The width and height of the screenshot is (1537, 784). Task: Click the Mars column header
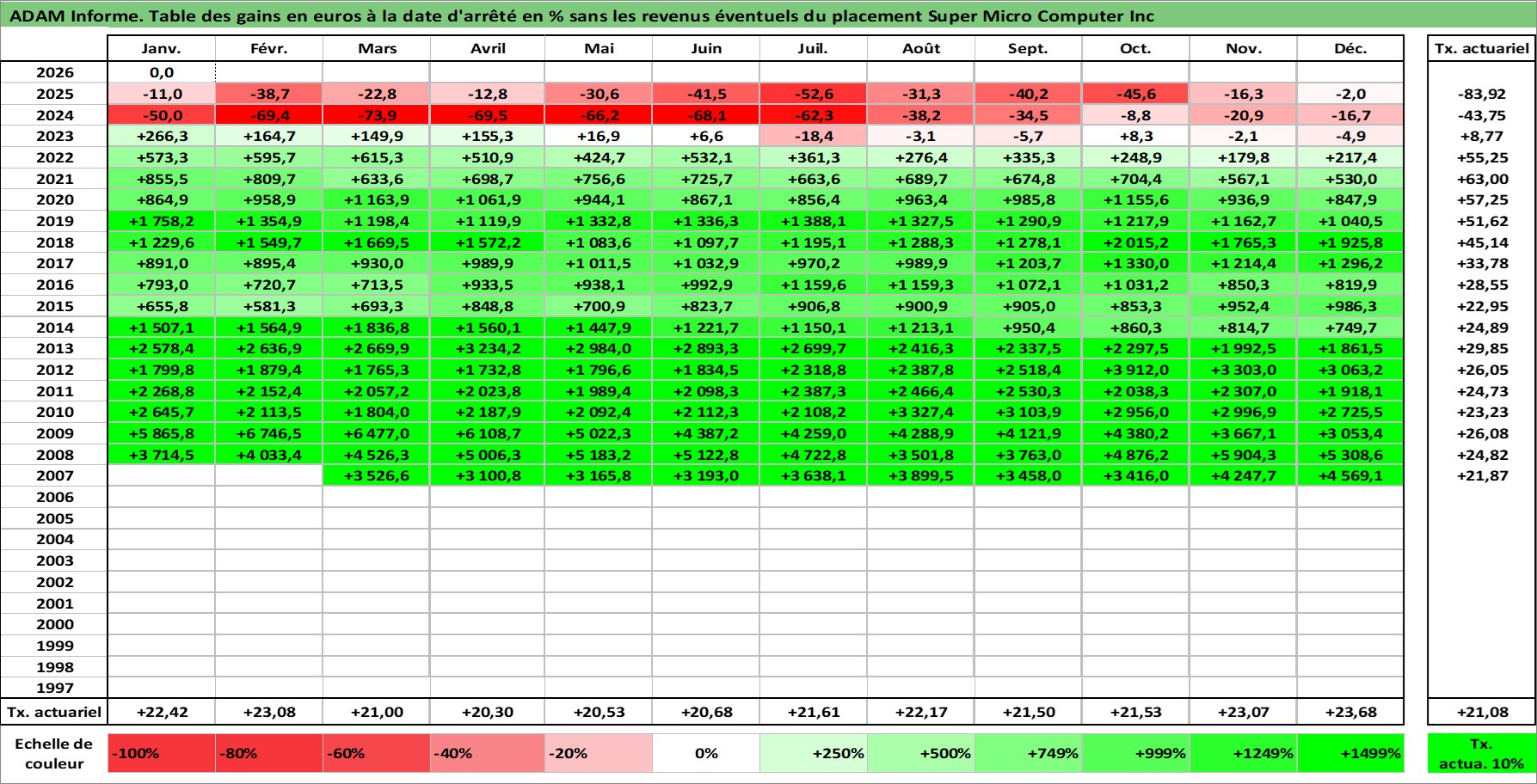coord(377,49)
